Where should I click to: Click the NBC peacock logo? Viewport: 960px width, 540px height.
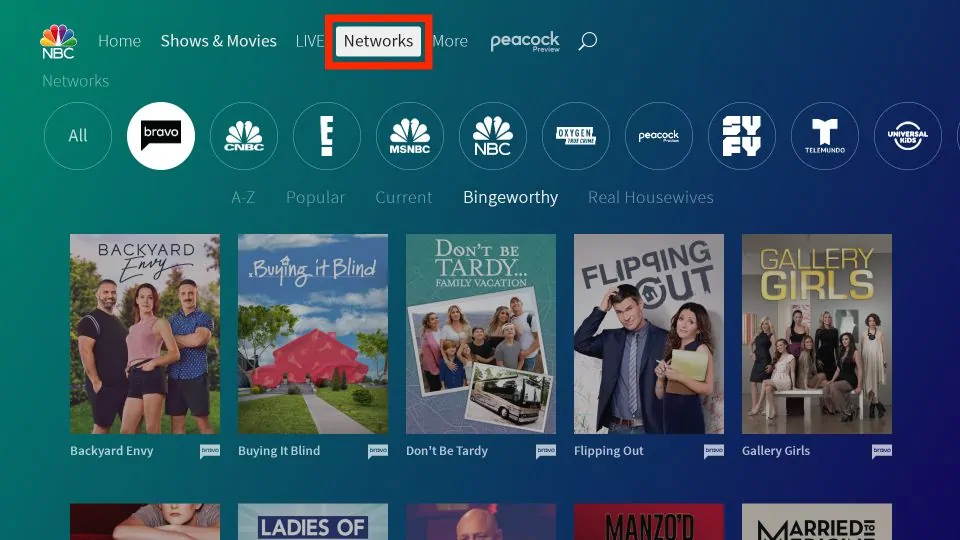pos(58,41)
